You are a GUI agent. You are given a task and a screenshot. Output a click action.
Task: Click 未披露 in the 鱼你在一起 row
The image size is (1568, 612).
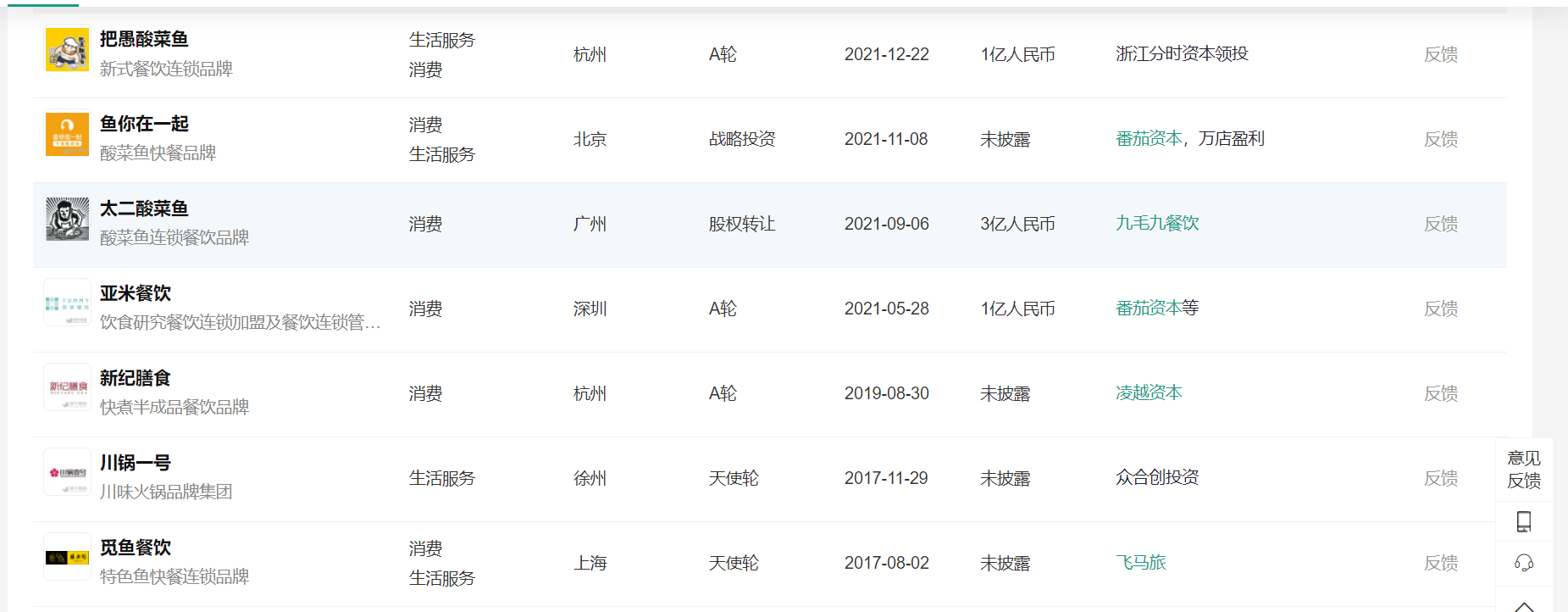(x=1006, y=139)
